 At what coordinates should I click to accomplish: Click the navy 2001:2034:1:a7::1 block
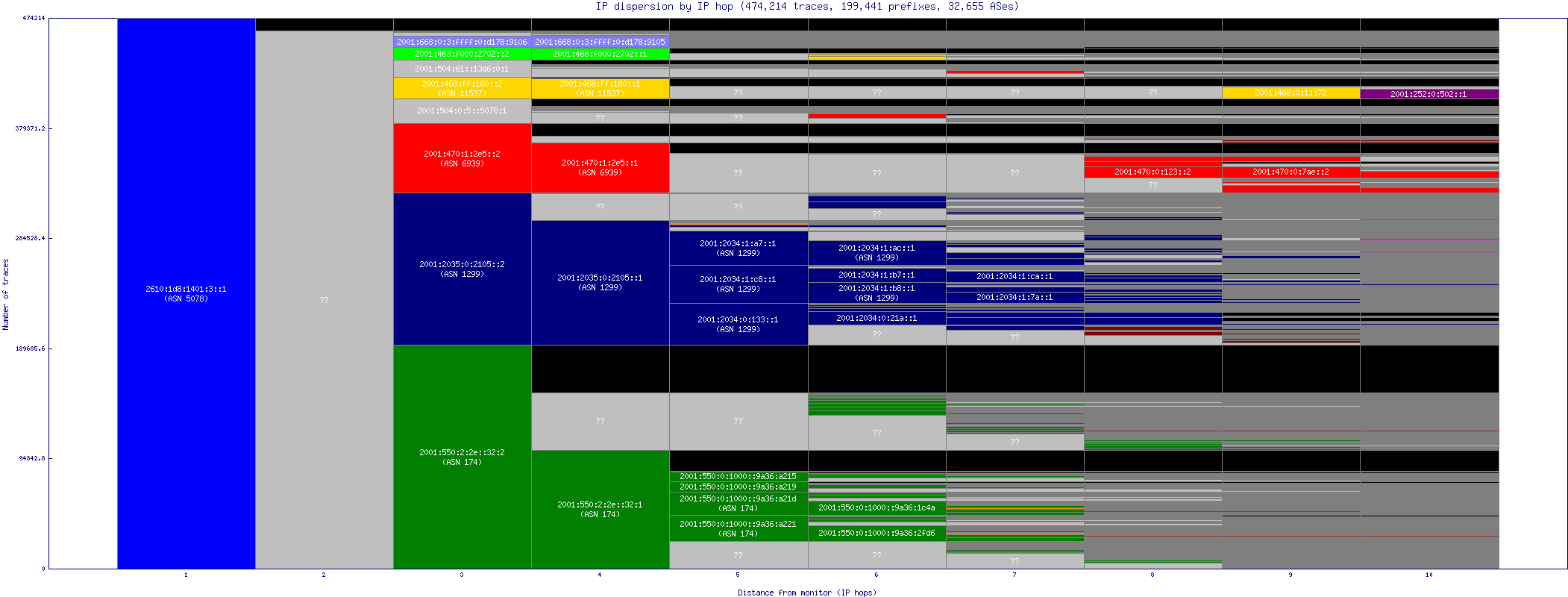pos(738,248)
